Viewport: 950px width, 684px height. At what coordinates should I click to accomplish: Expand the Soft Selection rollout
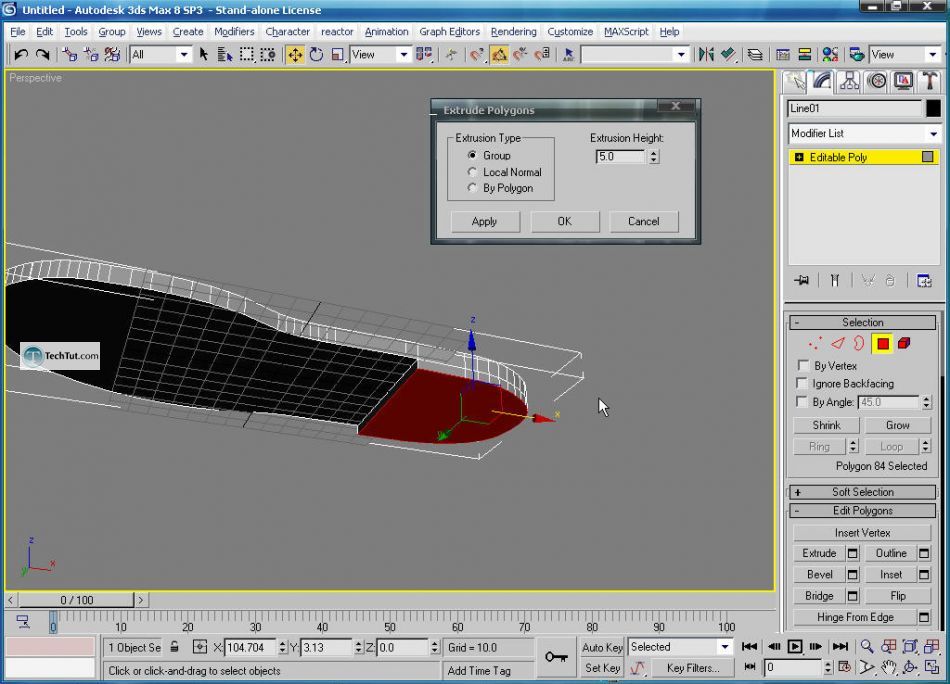click(x=863, y=492)
